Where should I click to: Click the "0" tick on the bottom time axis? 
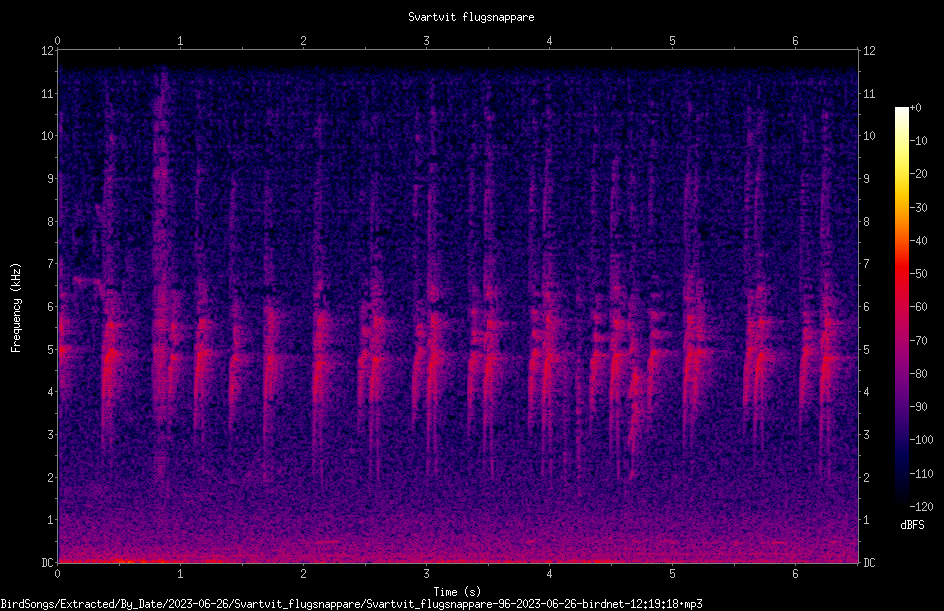(57, 574)
